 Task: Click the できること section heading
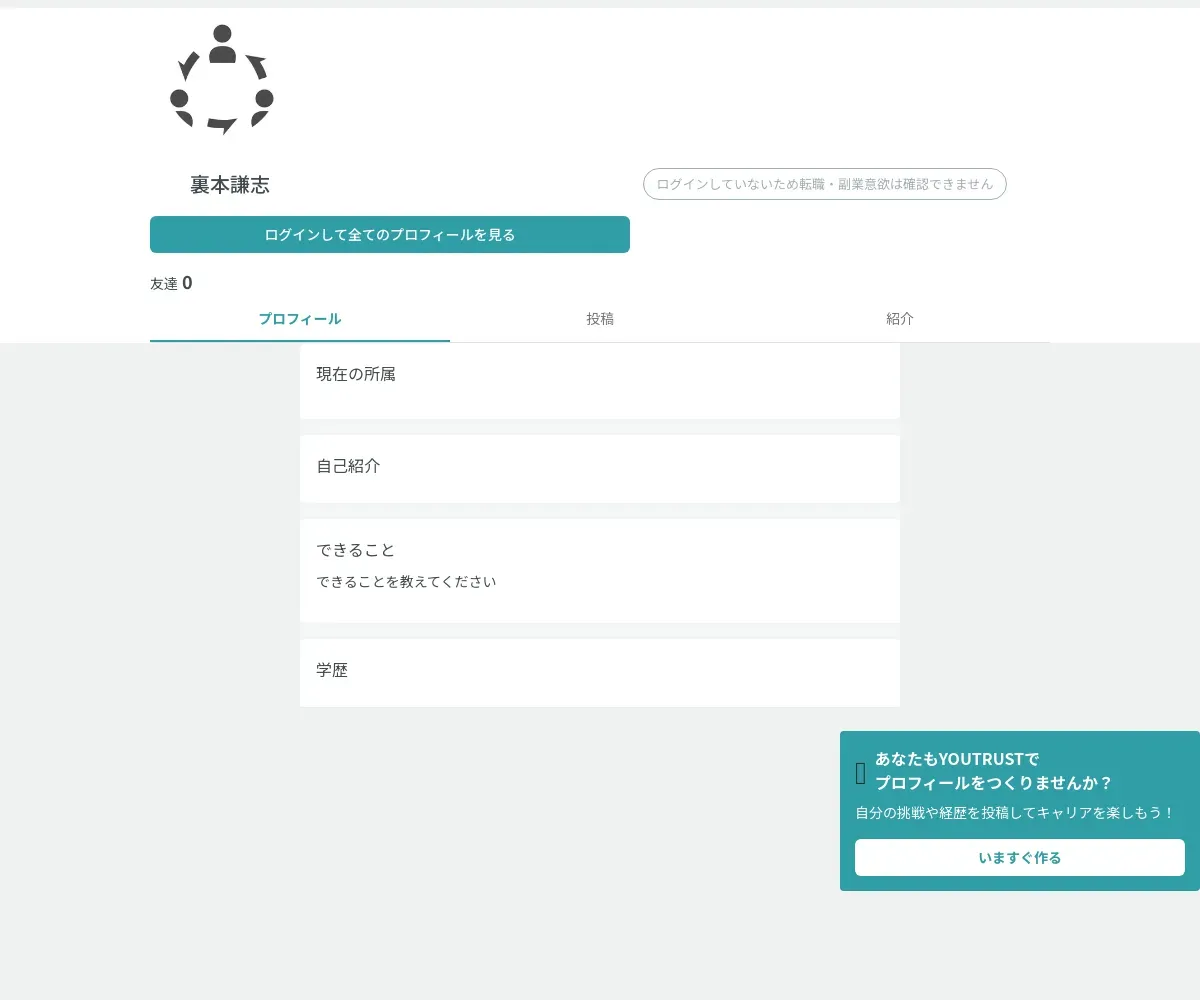click(x=356, y=550)
